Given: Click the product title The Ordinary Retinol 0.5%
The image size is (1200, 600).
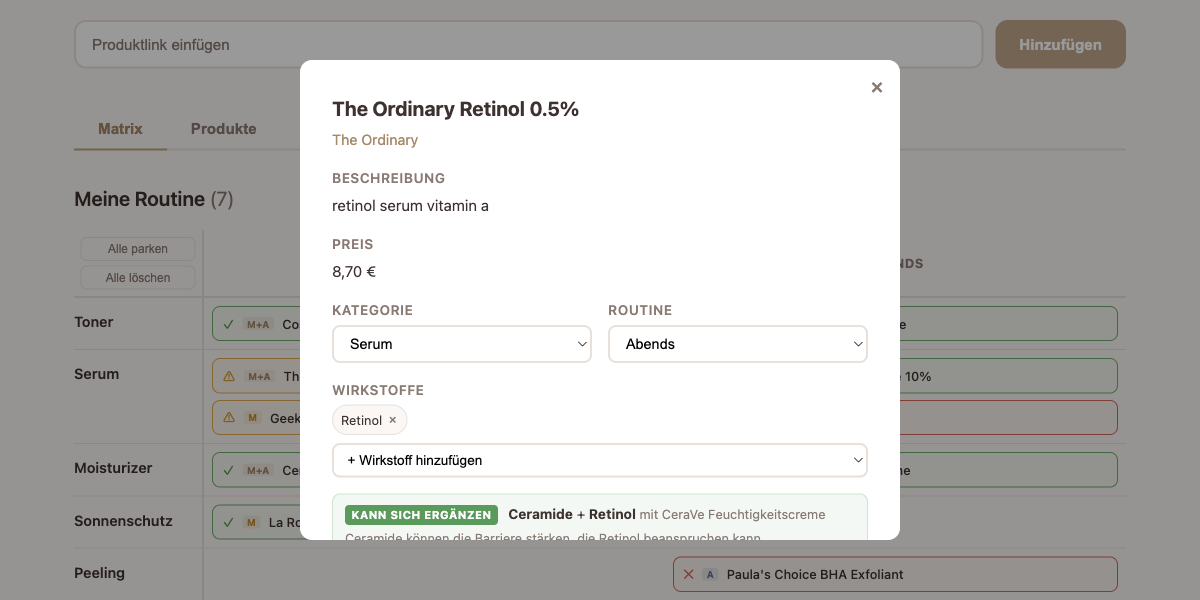Looking at the screenshot, I should pos(456,109).
